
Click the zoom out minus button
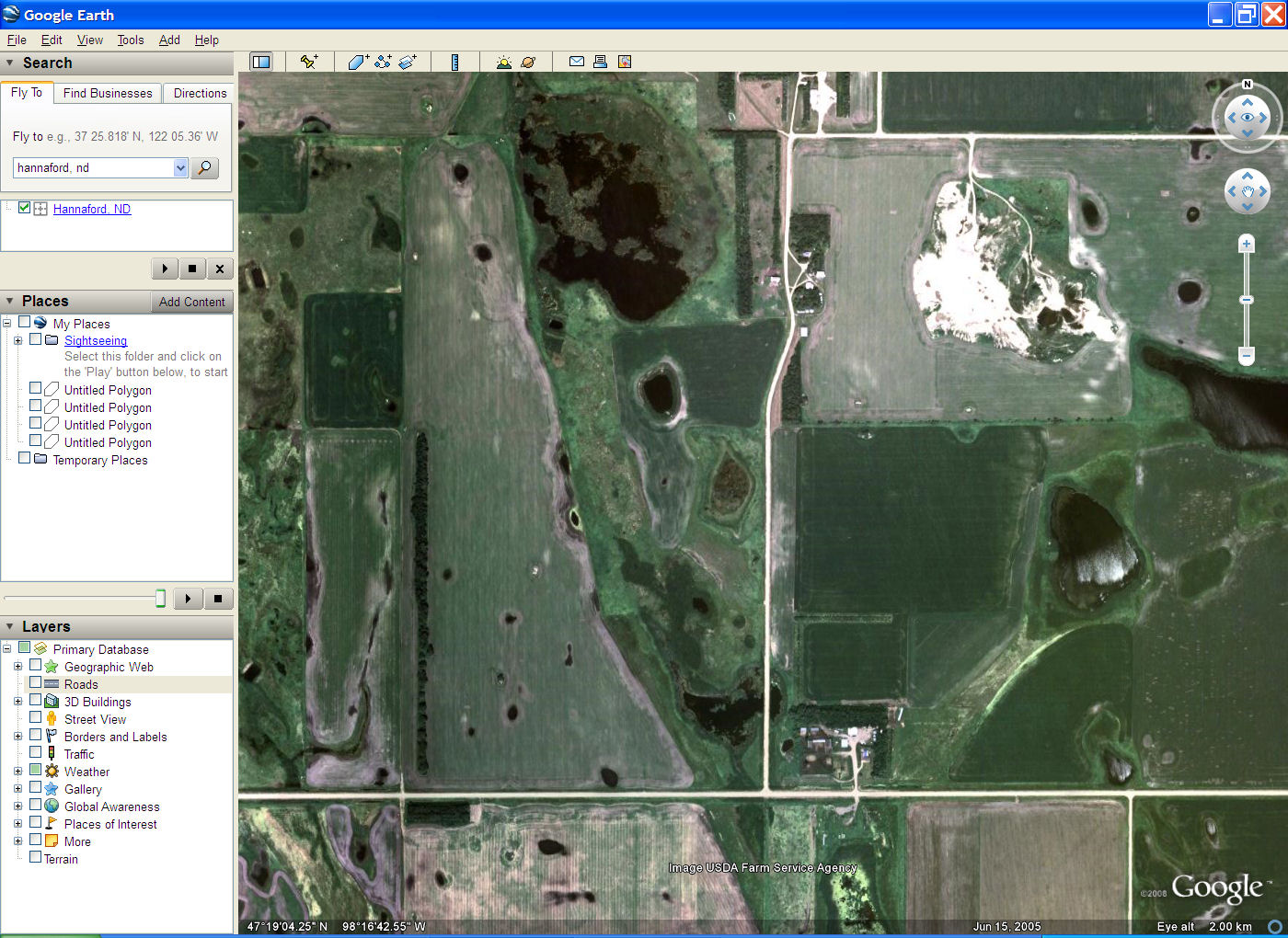1247,355
